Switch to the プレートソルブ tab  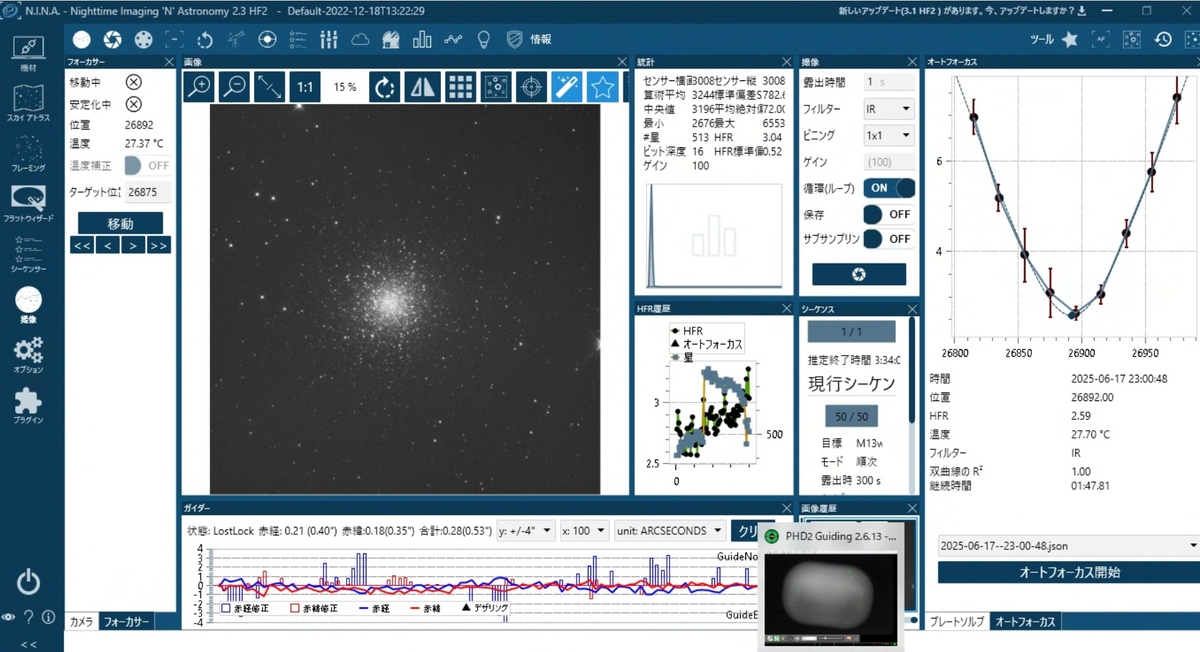pyautogui.click(x=957, y=621)
